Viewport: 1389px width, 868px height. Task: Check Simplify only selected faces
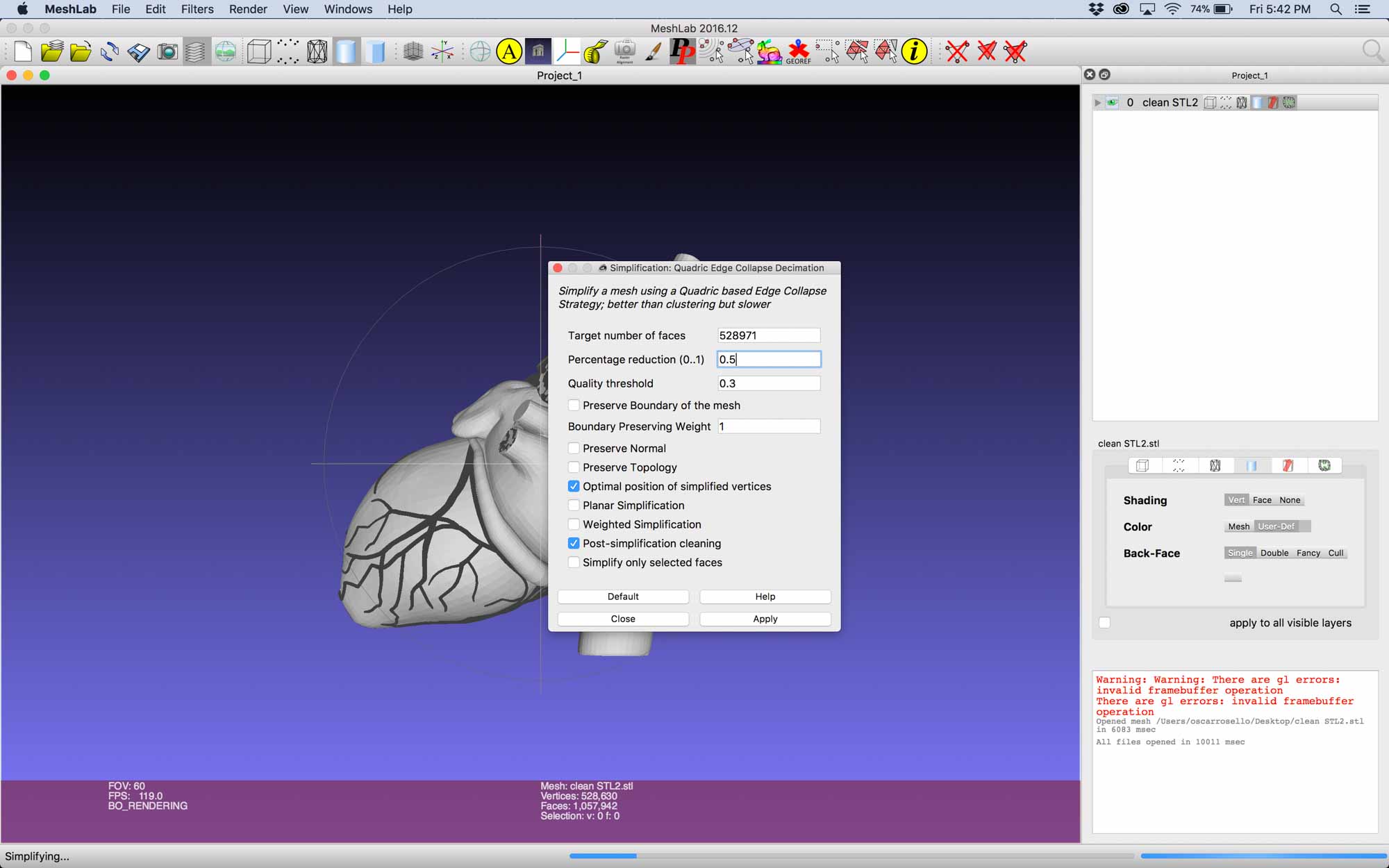574,562
